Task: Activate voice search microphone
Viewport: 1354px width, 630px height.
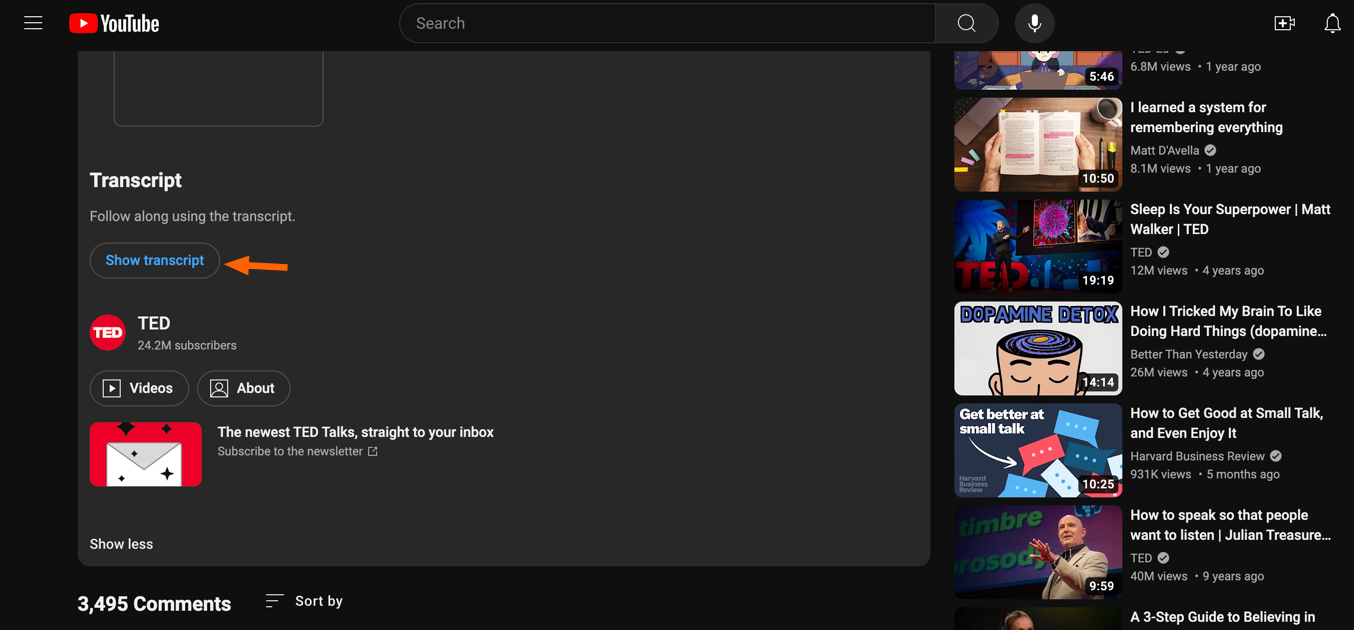Action: click(1034, 23)
